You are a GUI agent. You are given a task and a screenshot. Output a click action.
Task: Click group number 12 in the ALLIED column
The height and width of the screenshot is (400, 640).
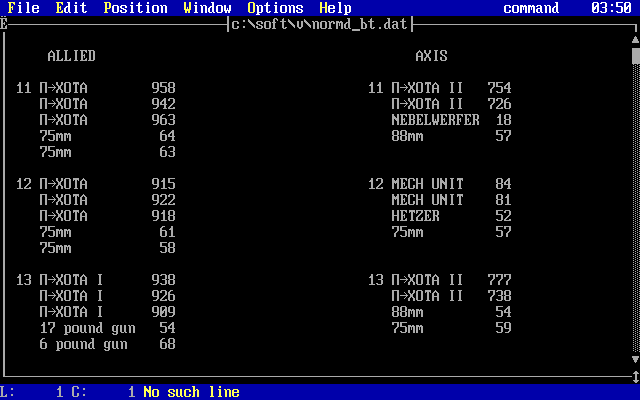[x=24, y=184]
